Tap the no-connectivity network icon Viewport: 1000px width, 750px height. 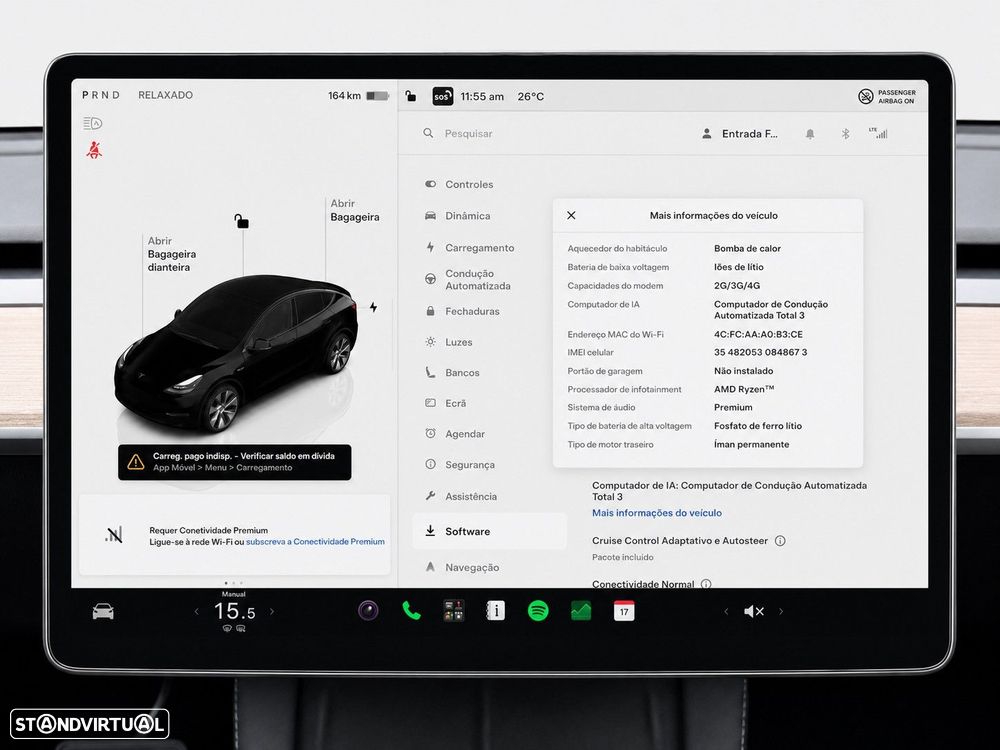(x=114, y=535)
